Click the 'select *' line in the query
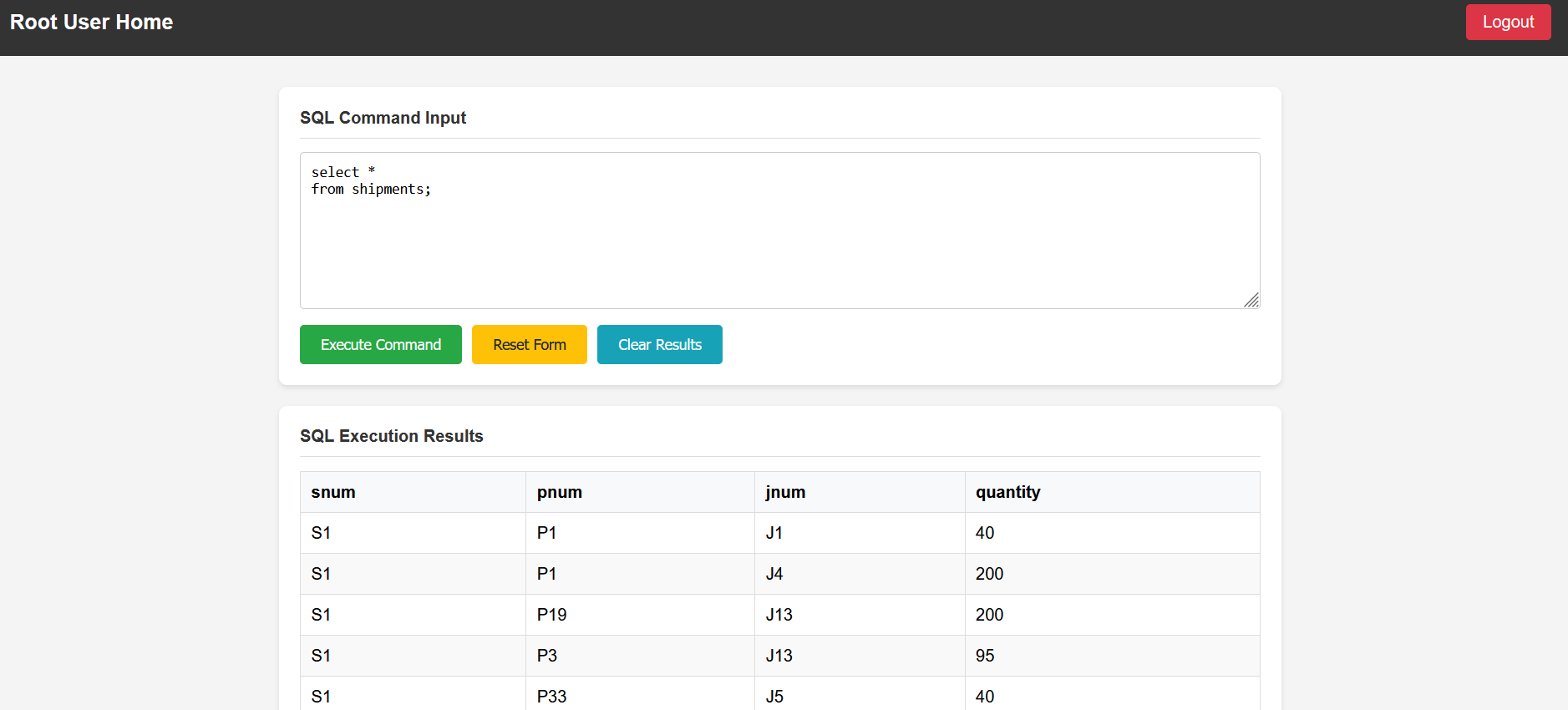The width and height of the screenshot is (1568, 710). [343, 172]
